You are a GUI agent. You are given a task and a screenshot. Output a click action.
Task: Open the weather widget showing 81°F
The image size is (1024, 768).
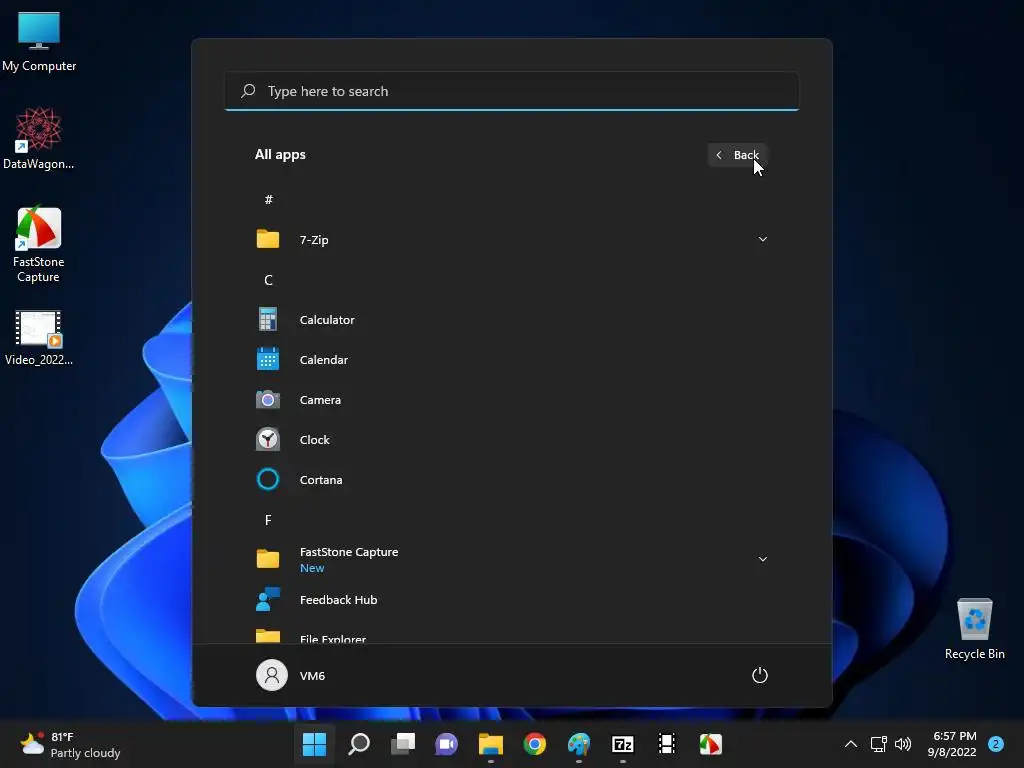tap(71, 744)
